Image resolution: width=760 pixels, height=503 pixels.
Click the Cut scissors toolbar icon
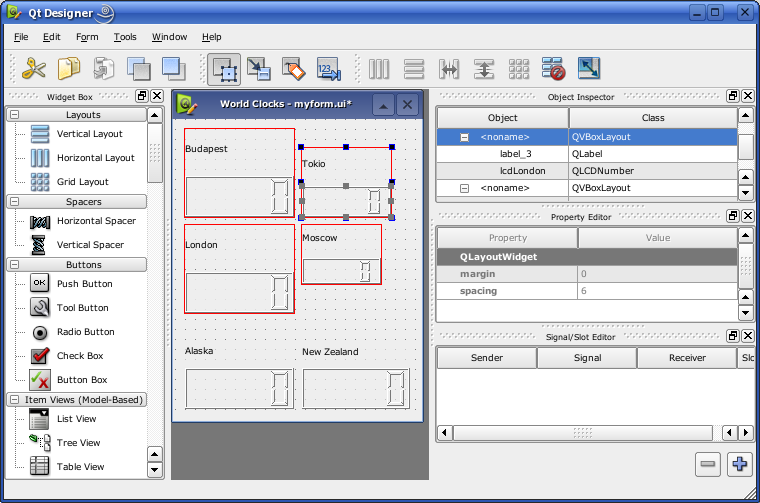pyautogui.click(x=33, y=68)
